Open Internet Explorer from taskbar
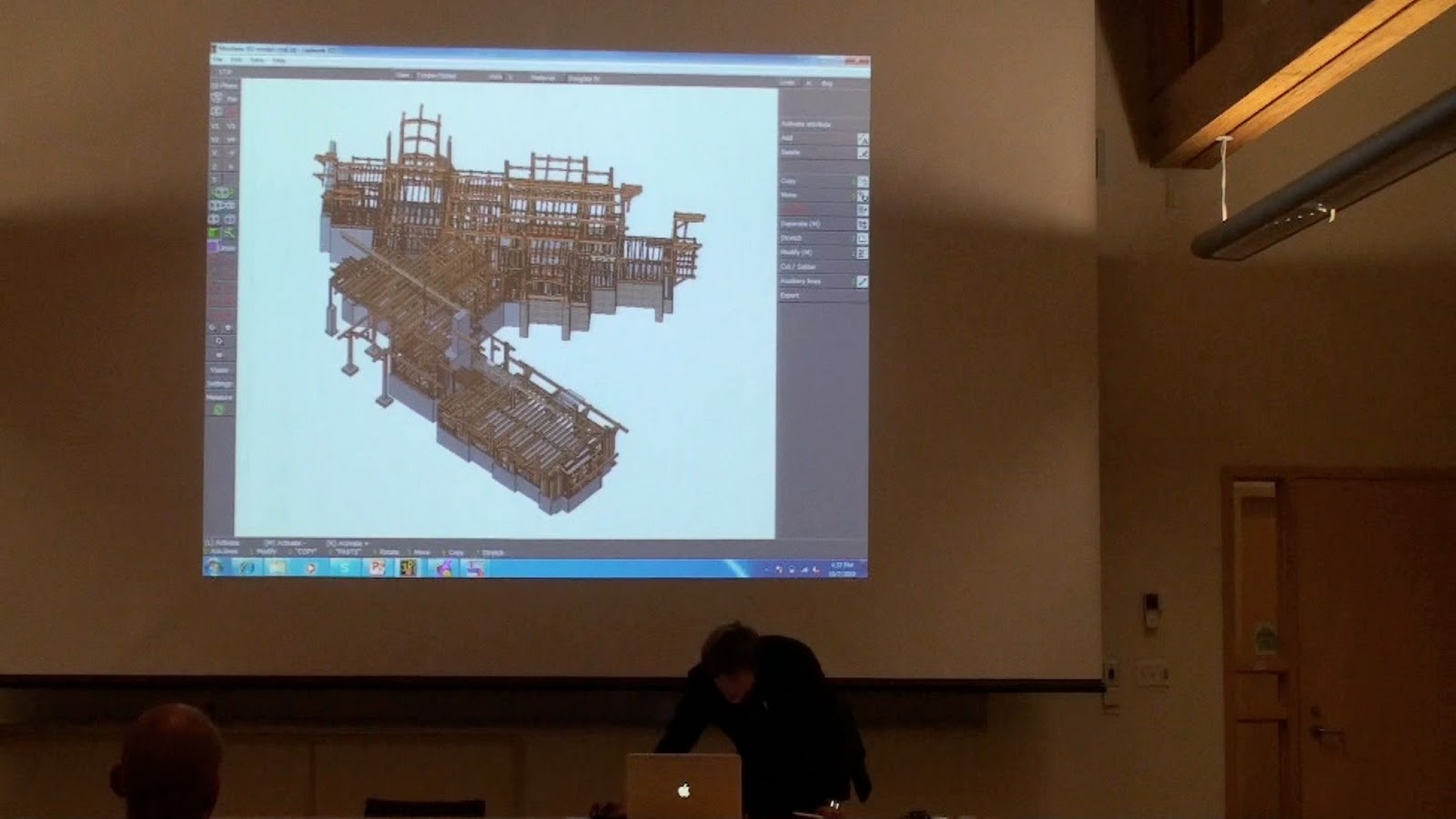The width and height of the screenshot is (1456, 819). [x=247, y=567]
